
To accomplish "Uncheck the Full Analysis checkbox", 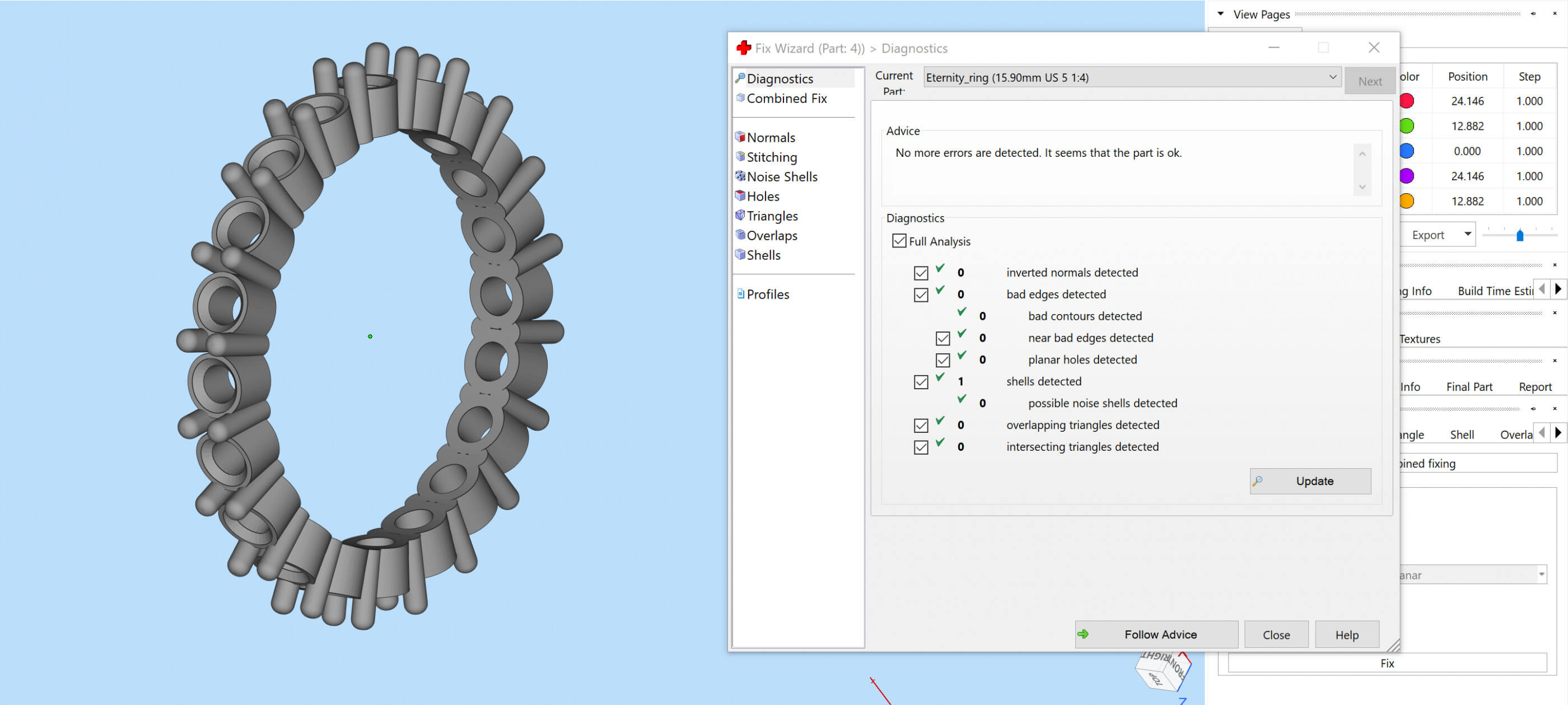I will [x=898, y=241].
